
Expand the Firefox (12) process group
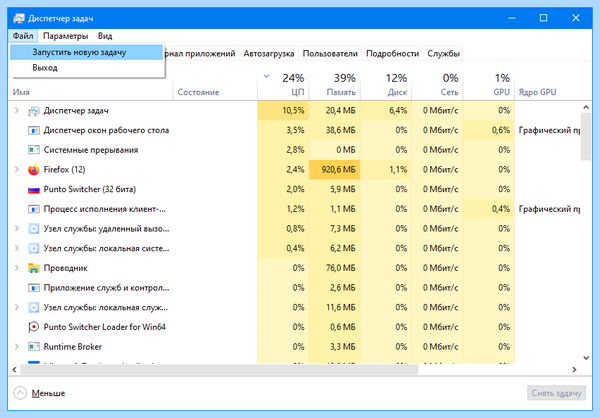16,169
